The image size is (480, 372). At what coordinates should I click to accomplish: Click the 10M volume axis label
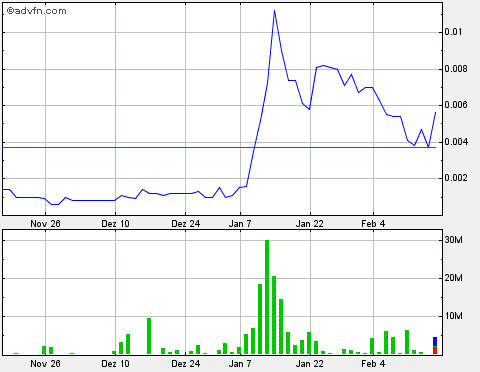coord(453,316)
